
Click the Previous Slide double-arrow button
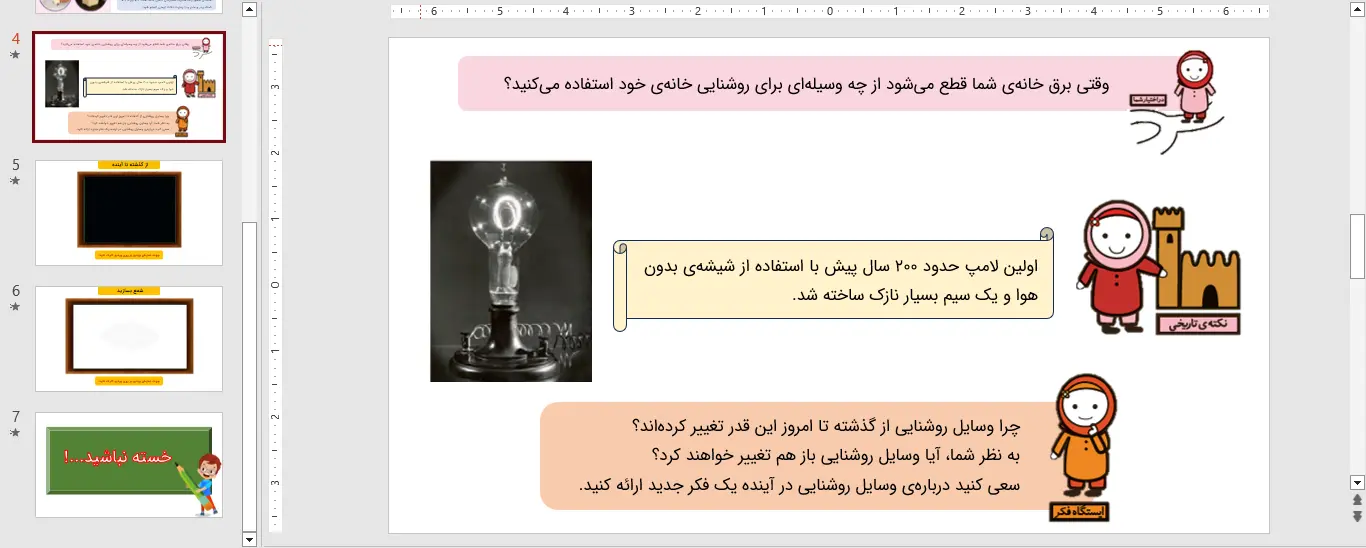pyautogui.click(x=1357, y=499)
